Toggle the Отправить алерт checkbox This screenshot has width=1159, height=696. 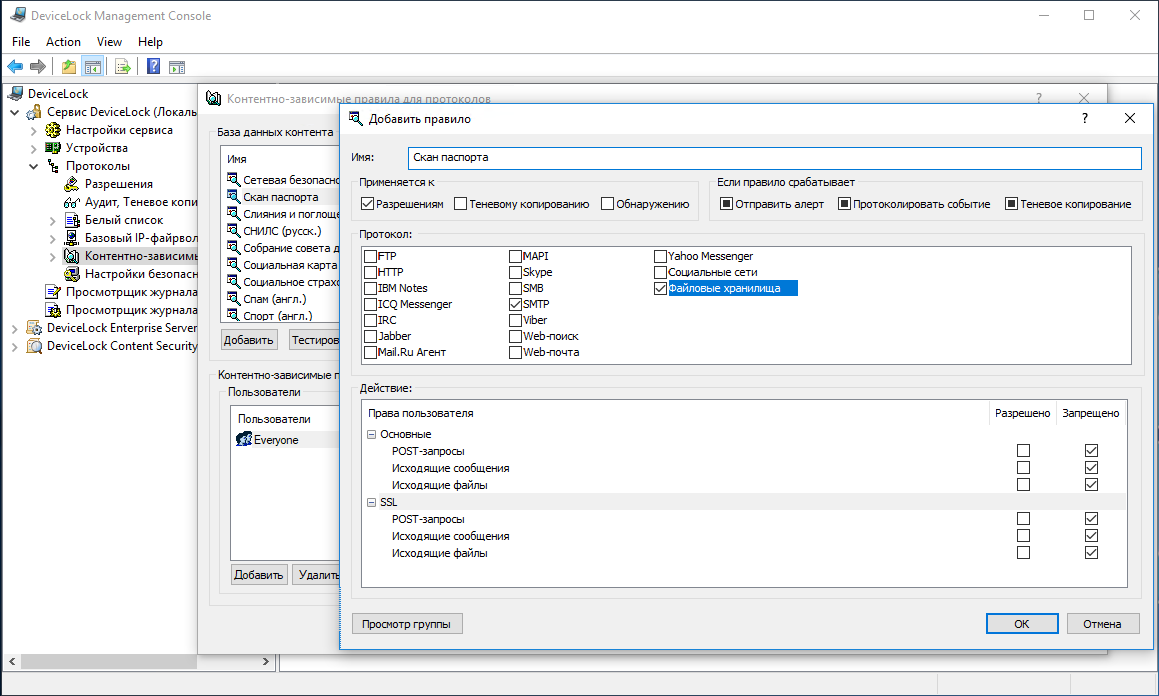727,204
